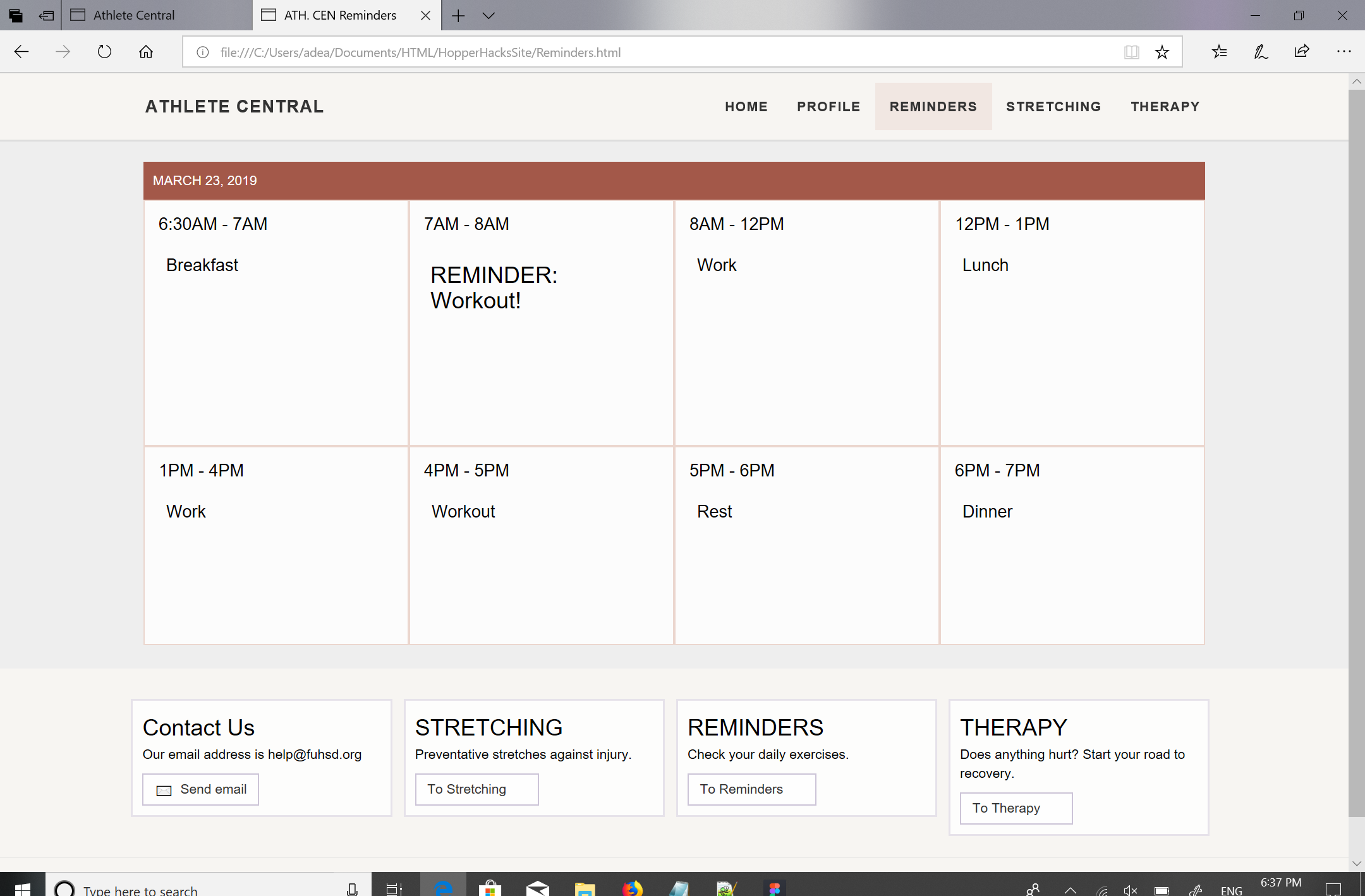Go back with the back arrow

pos(21,52)
